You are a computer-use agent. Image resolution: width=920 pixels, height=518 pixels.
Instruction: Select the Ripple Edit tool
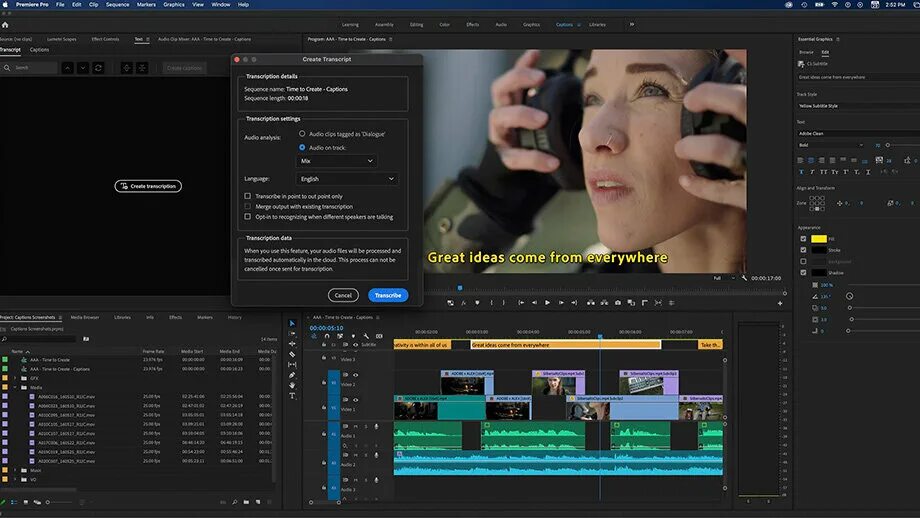click(x=292, y=344)
